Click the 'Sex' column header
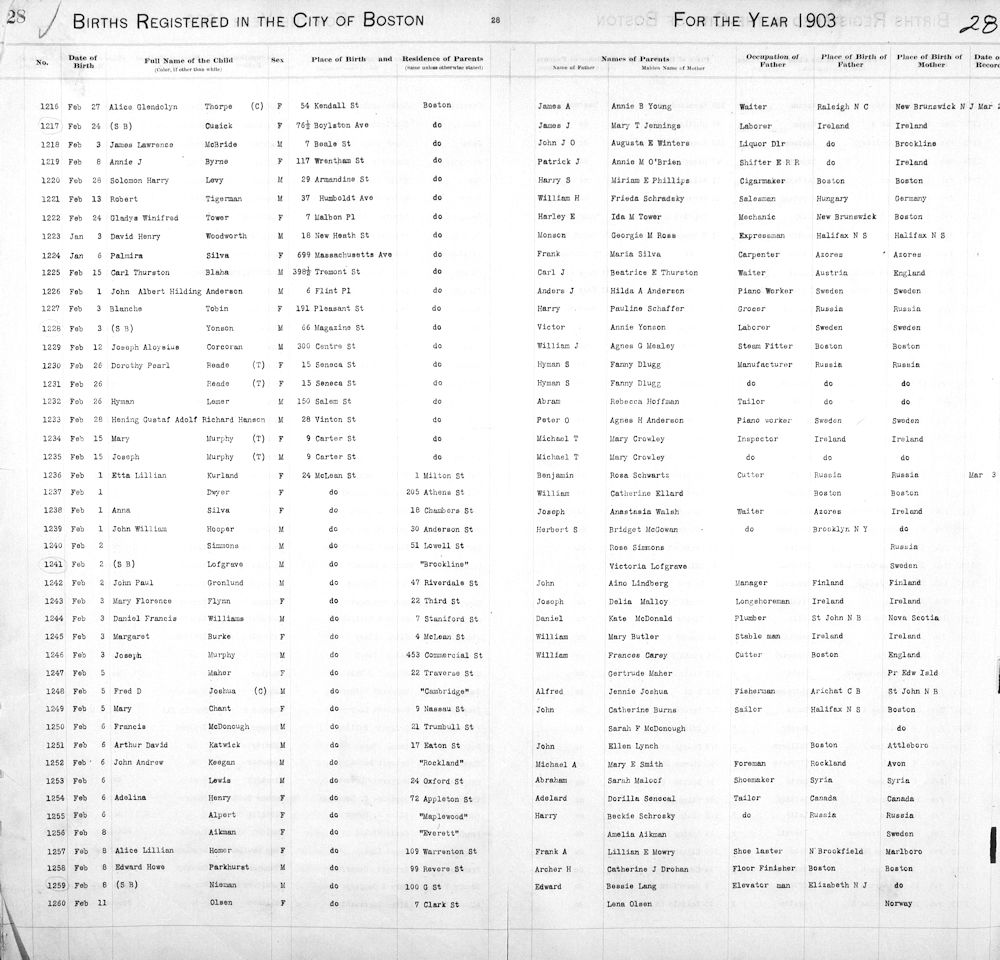Screen dimensions: 1000x960 point(277,60)
